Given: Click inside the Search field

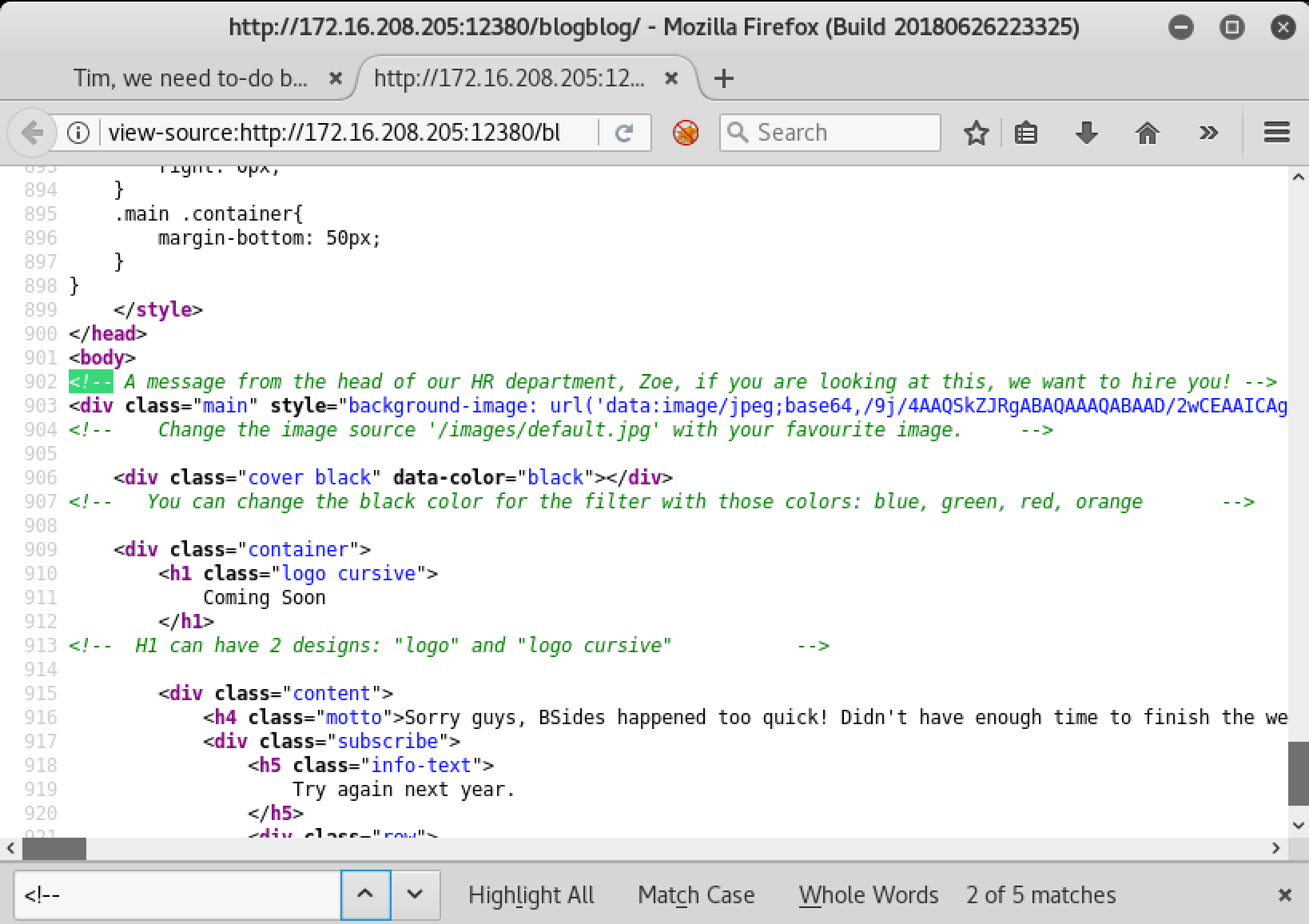Looking at the screenshot, I should click(x=831, y=132).
